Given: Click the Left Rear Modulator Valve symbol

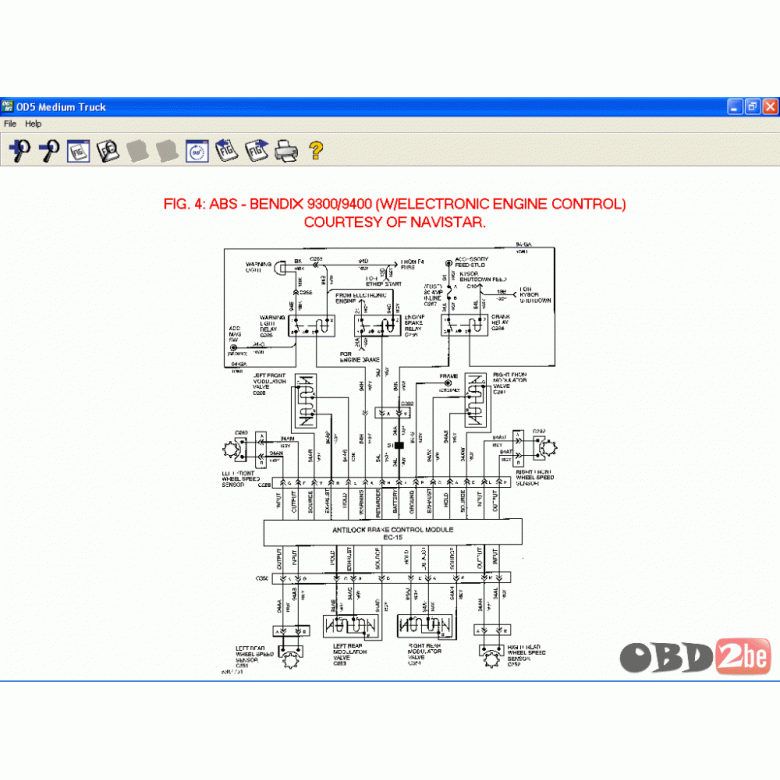Looking at the screenshot, I should tap(351, 626).
